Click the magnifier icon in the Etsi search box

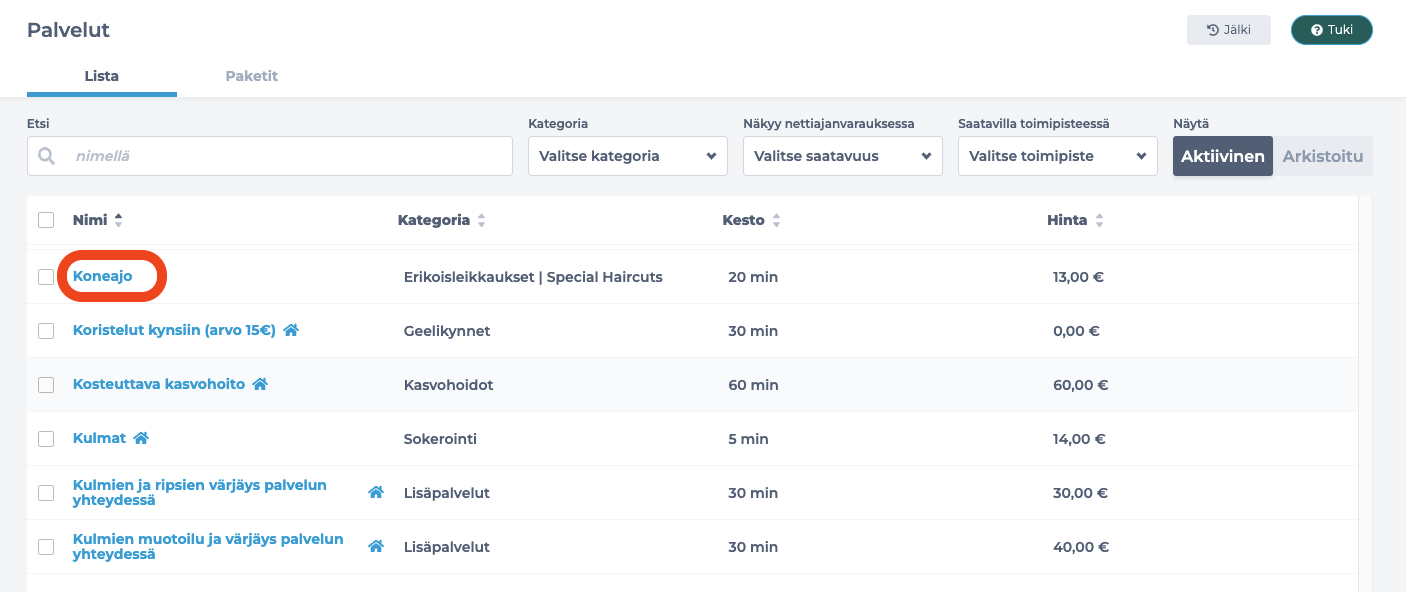point(46,156)
